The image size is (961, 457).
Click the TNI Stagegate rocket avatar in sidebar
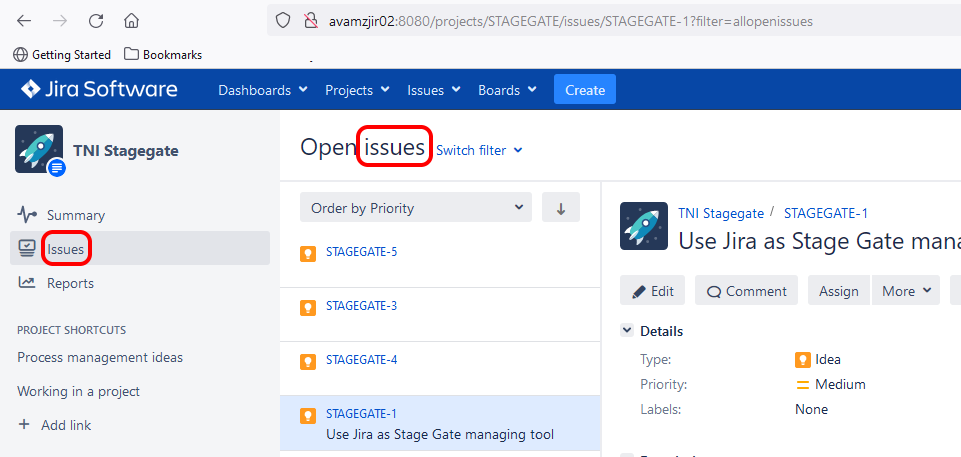point(39,149)
